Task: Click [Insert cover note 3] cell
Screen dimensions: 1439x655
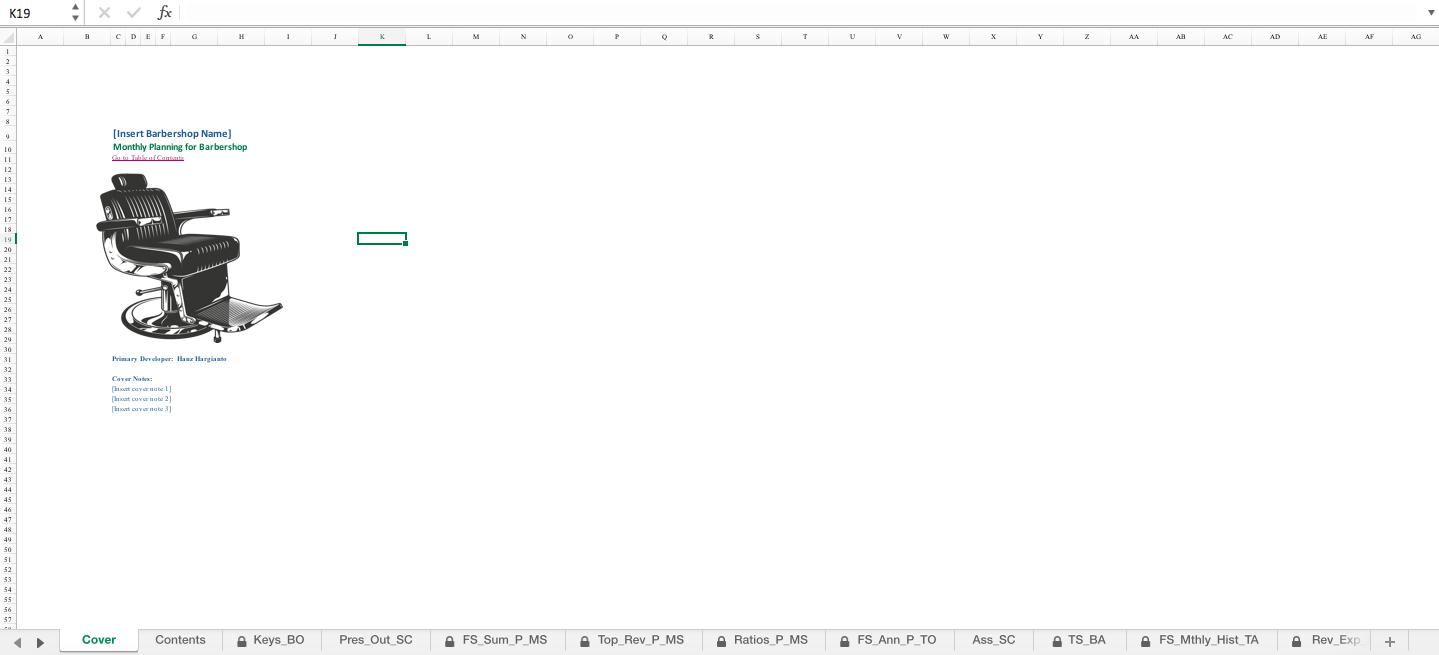Action: coord(141,409)
